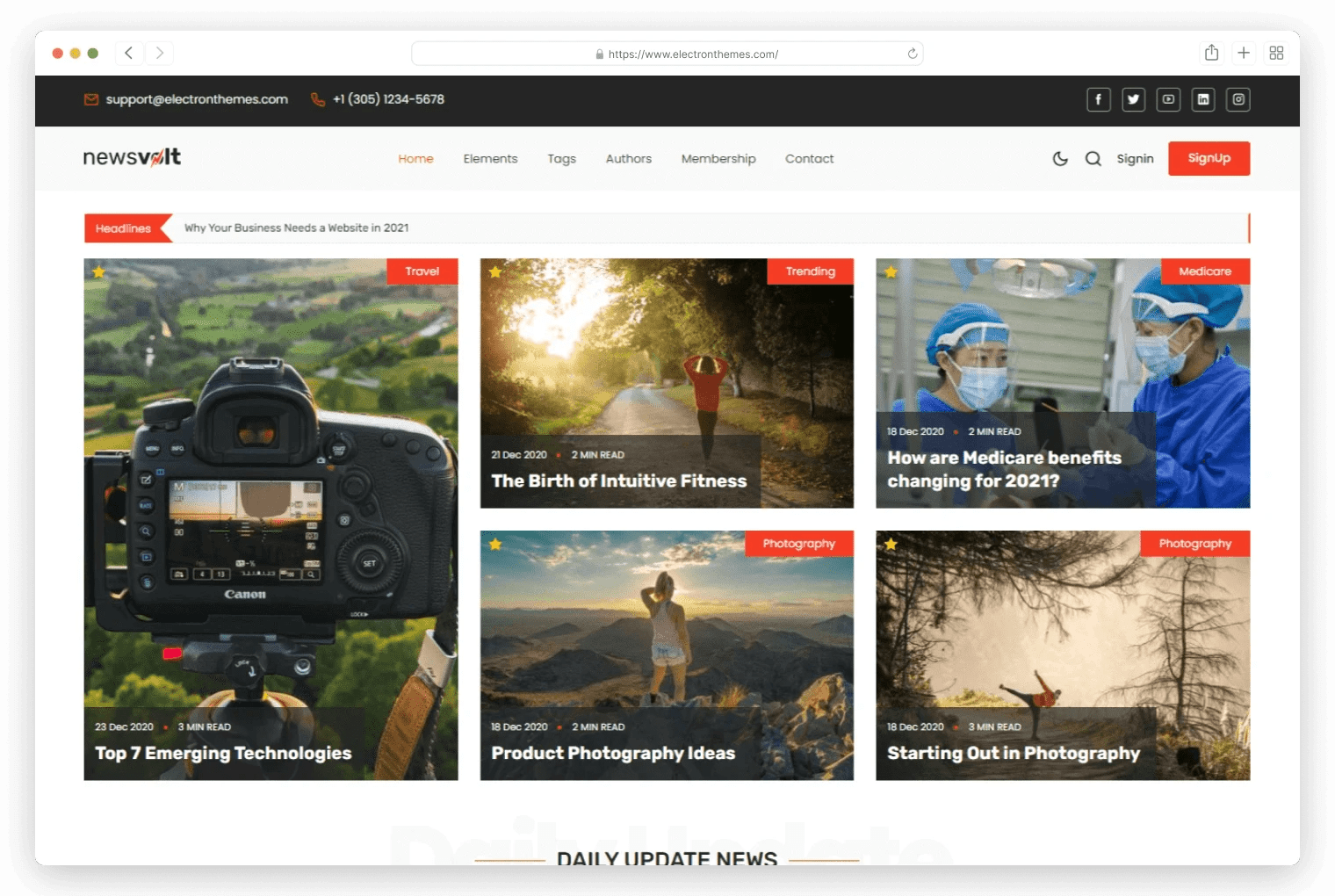Screen dimensions: 1335x896
Task: Add a new browser tab
Action: click(x=1244, y=53)
